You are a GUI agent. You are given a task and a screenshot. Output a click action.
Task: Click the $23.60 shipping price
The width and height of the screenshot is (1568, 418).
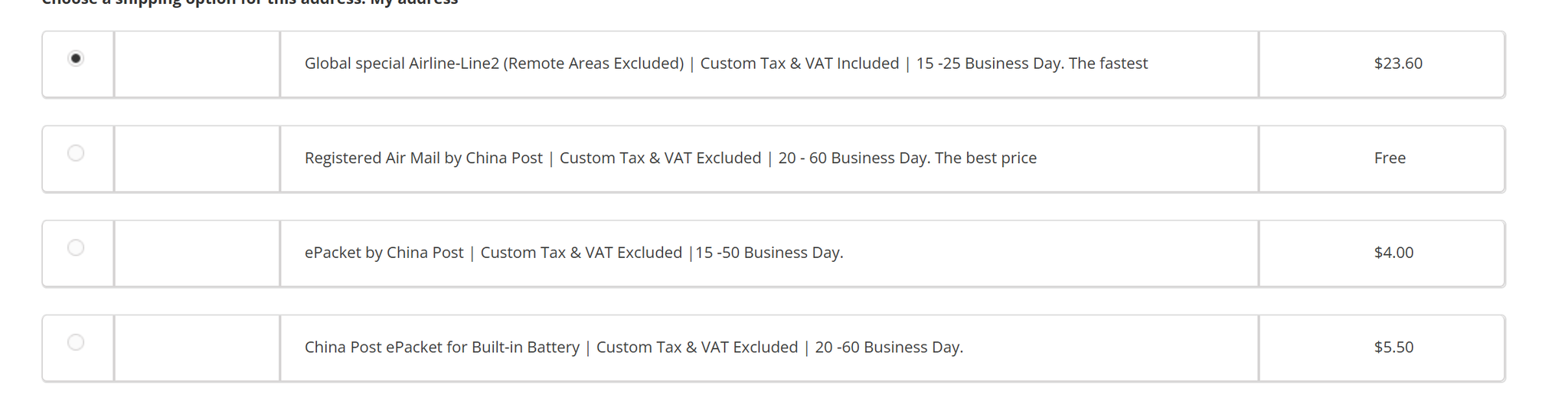(1397, 64)
